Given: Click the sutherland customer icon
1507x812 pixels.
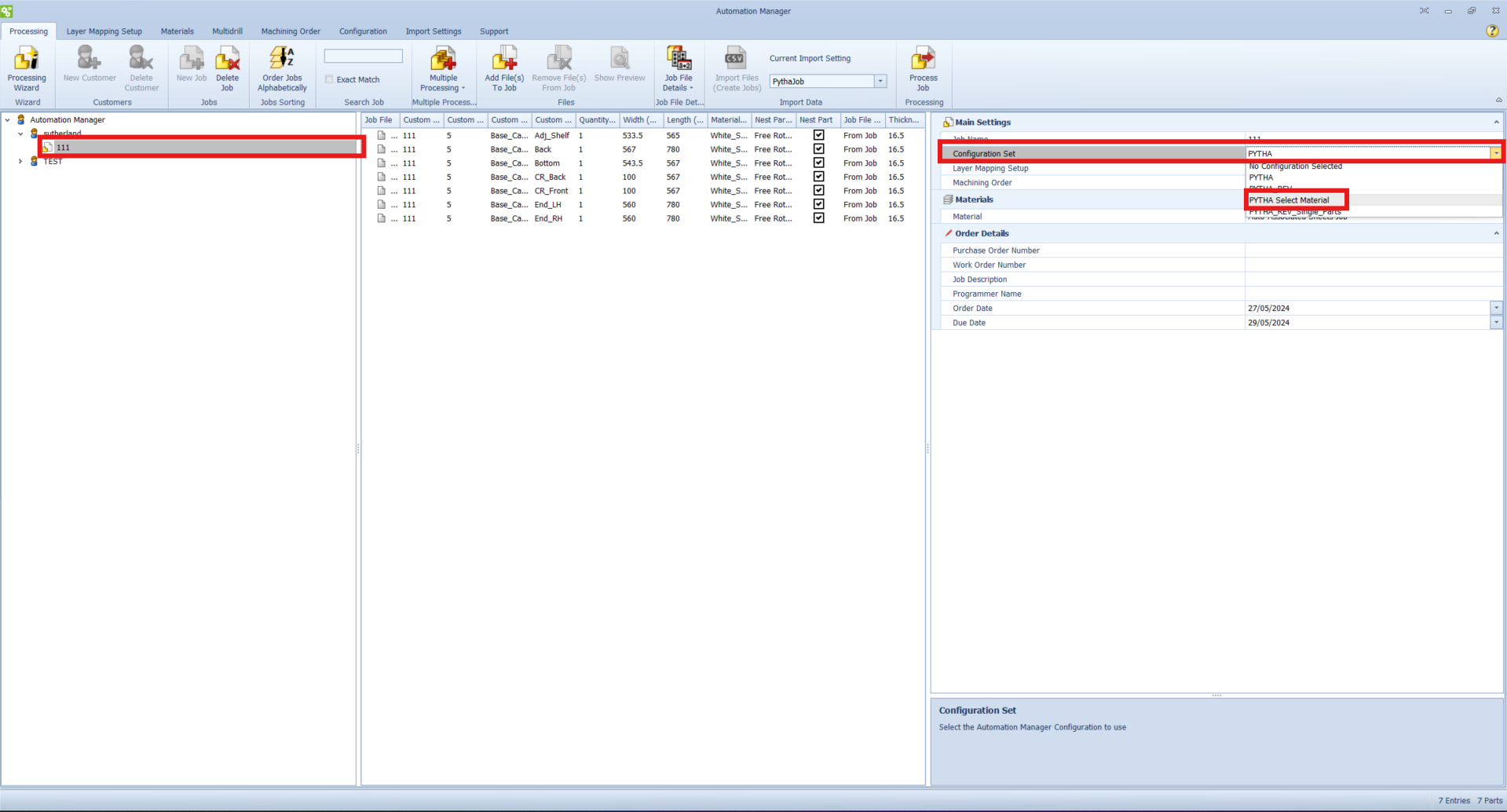Looking at the screenshot, I should coord(34,134).
